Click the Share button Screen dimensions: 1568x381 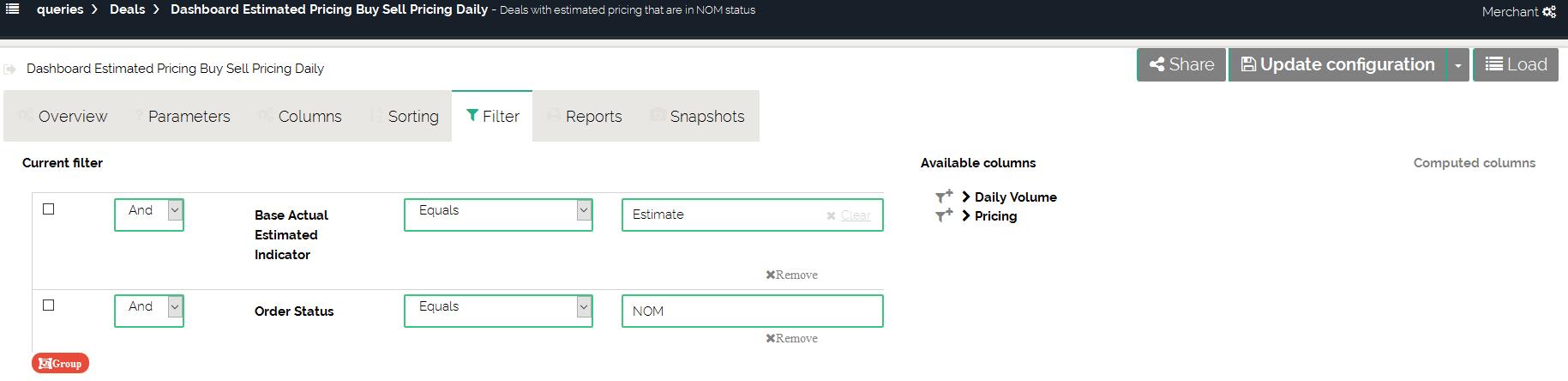[1181, 65]
